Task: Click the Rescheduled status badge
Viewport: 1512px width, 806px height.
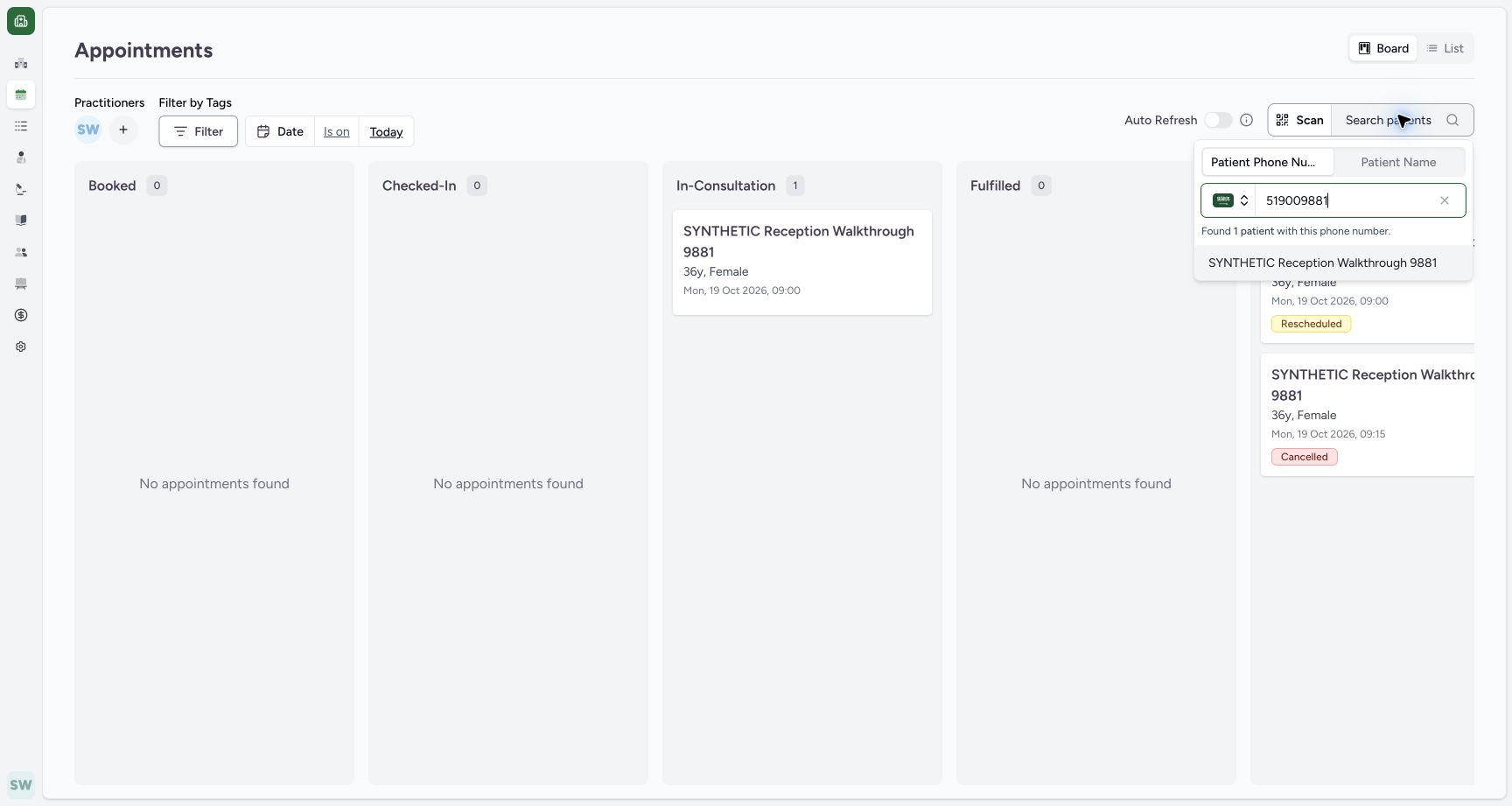Action: click(x=1311, y=324)
